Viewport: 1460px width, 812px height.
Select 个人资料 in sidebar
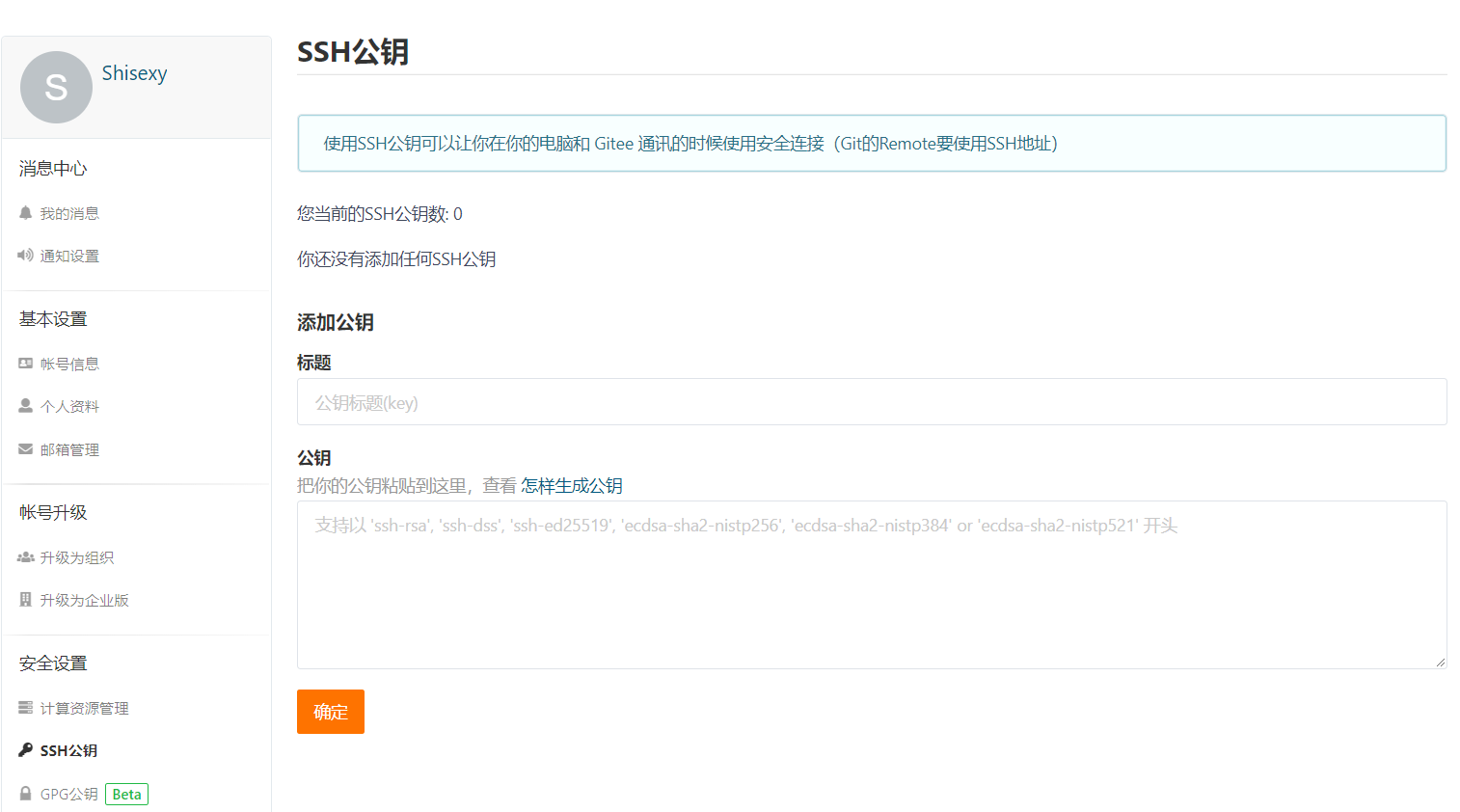[x=69, y=406]
